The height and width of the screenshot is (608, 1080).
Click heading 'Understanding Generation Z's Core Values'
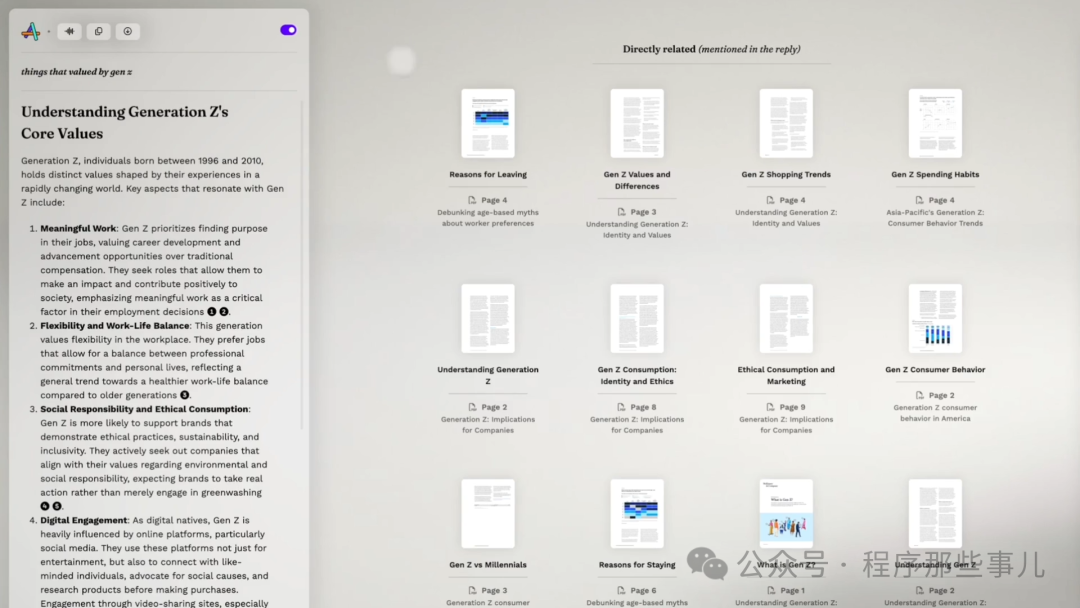(125, 123)
